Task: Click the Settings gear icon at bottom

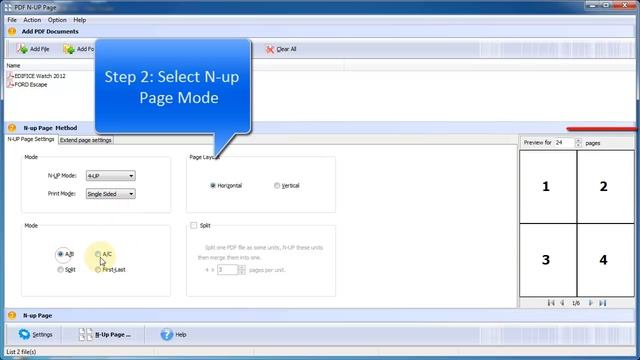Action: 24,334
